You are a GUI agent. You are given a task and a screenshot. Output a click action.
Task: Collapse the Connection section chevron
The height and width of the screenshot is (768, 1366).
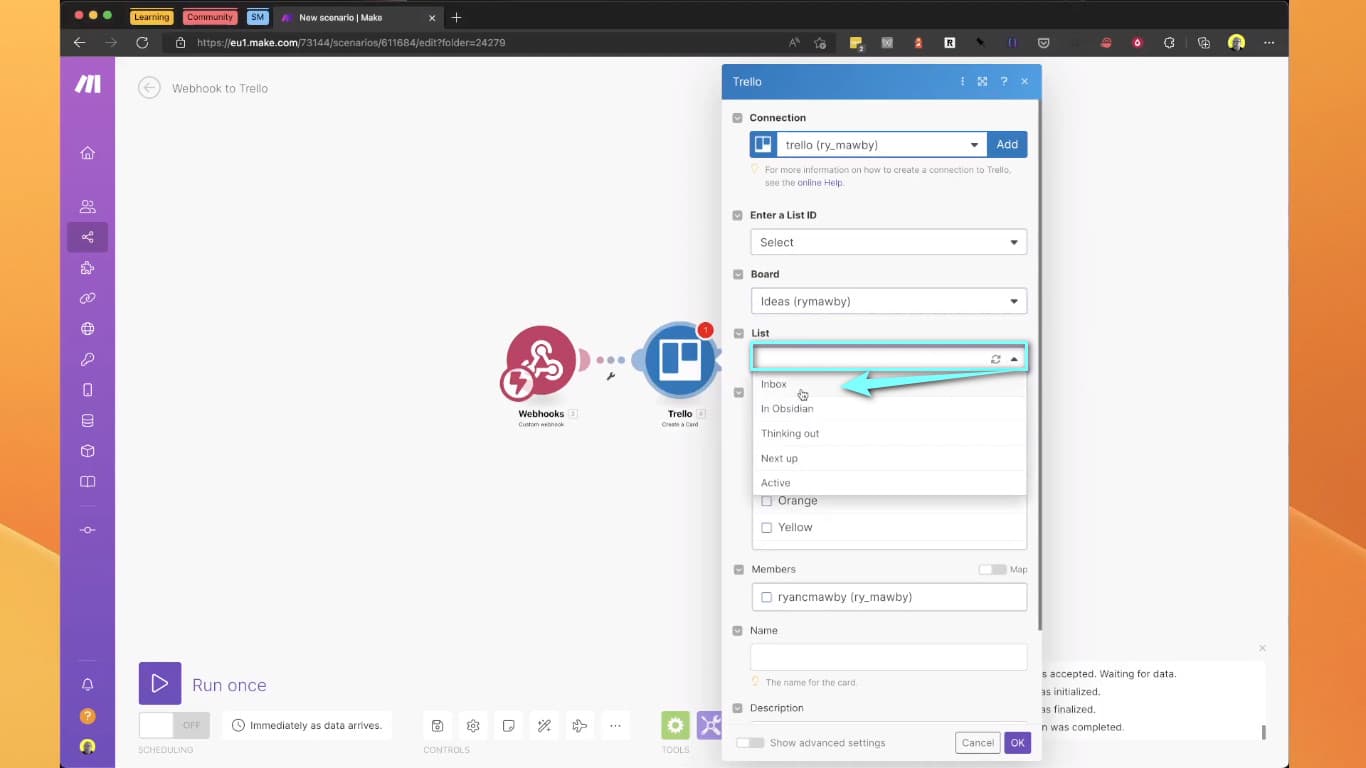click(x=738, y=118)
